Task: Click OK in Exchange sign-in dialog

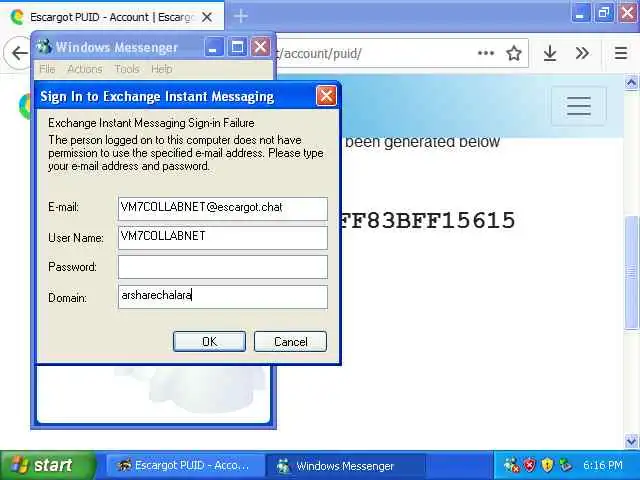Action: tap(209, 341)
